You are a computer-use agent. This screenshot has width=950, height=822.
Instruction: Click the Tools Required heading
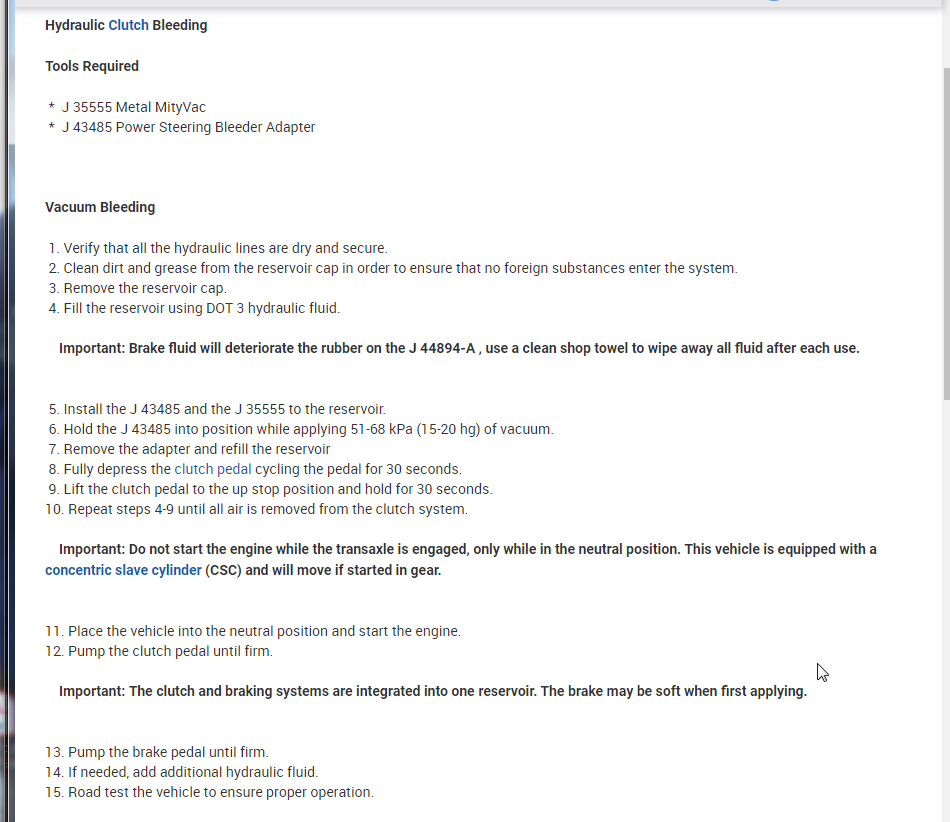point(92,66)
